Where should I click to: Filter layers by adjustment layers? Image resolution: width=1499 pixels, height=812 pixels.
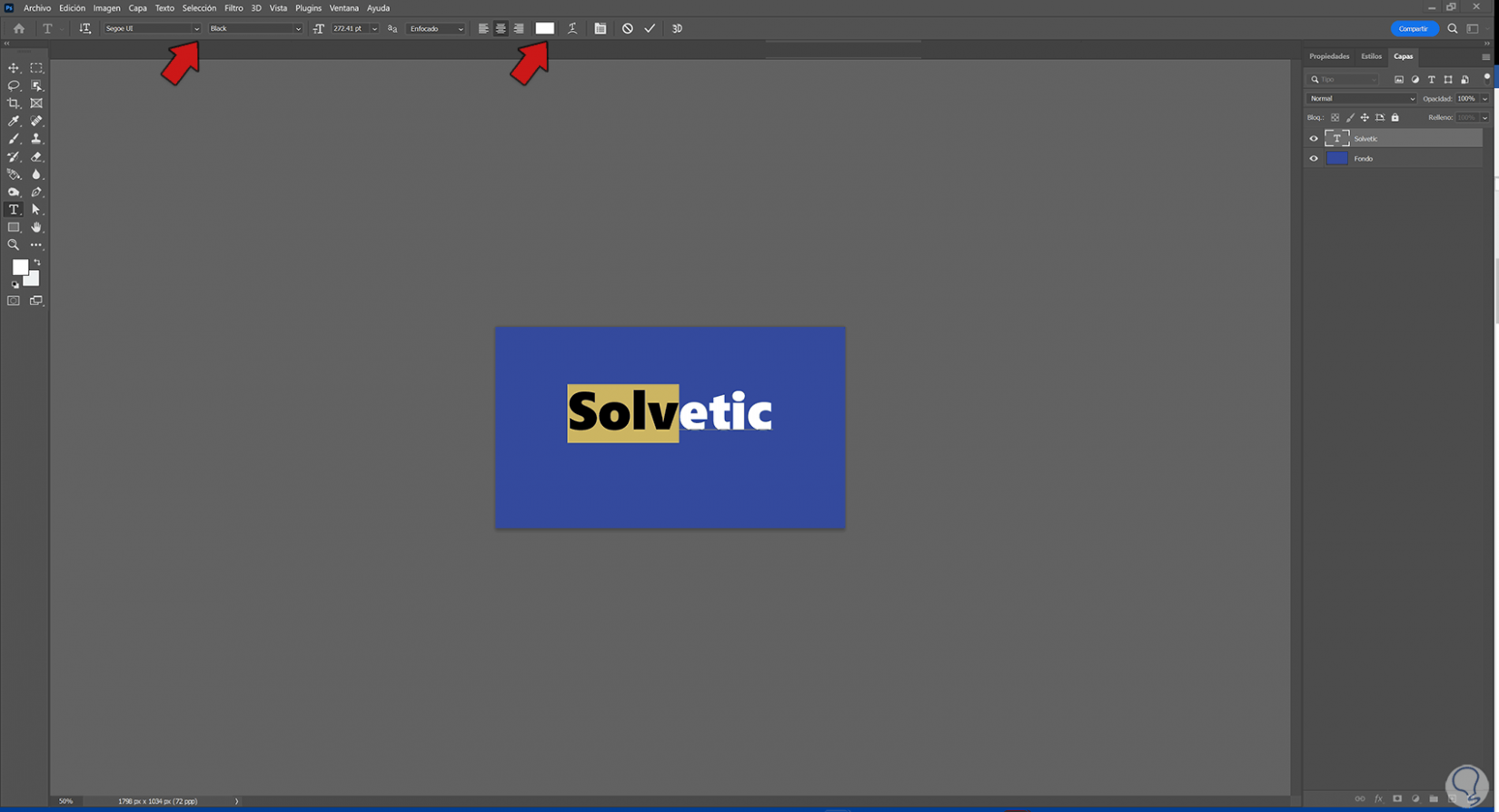pyautogui.click(x=1415, y=80)
